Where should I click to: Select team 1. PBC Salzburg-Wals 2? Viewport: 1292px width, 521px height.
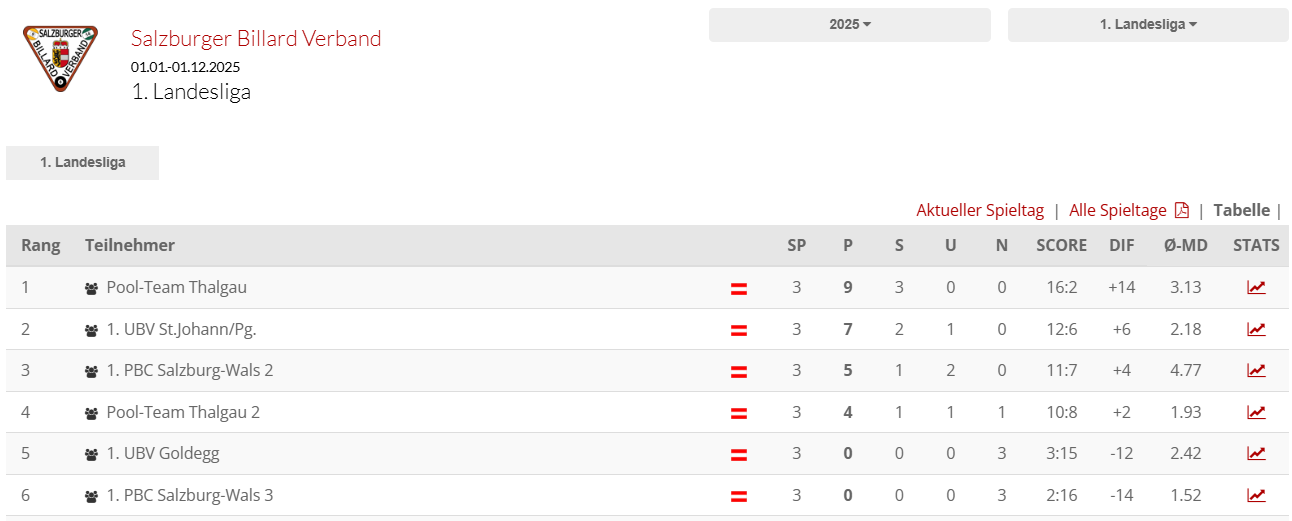tap(190, 370)
